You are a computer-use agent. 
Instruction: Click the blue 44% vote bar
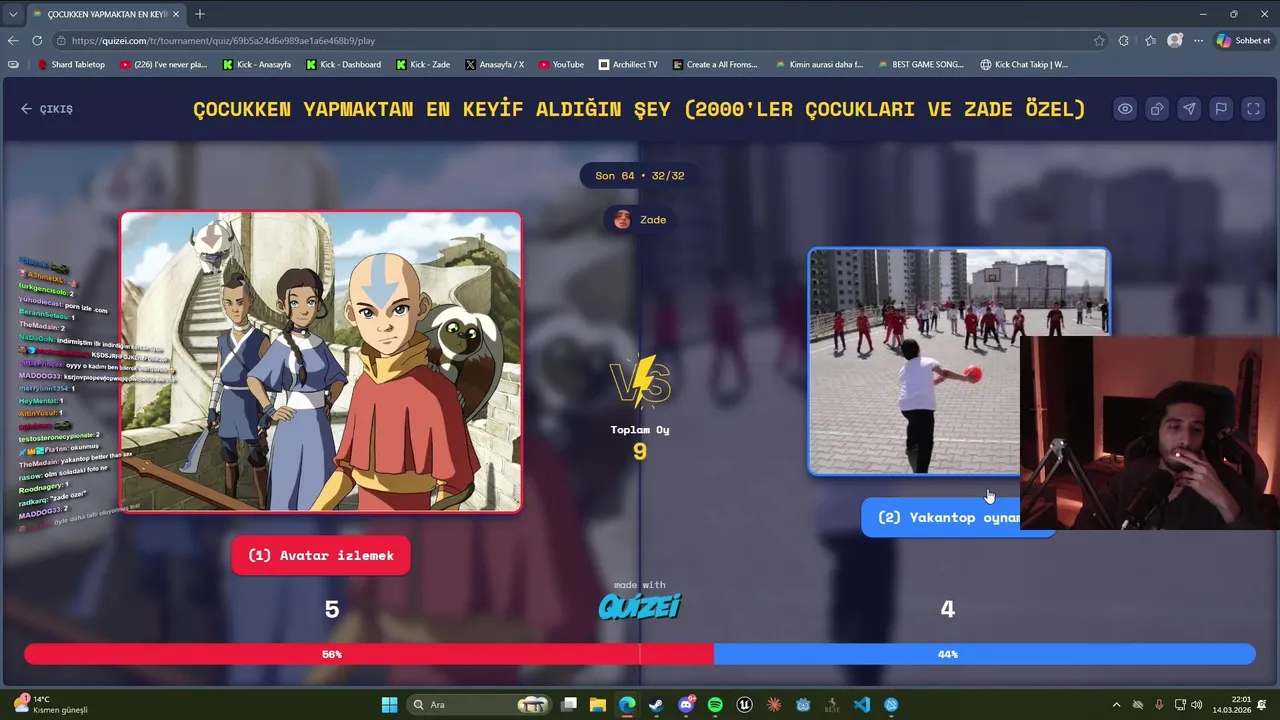coord(984,654)
